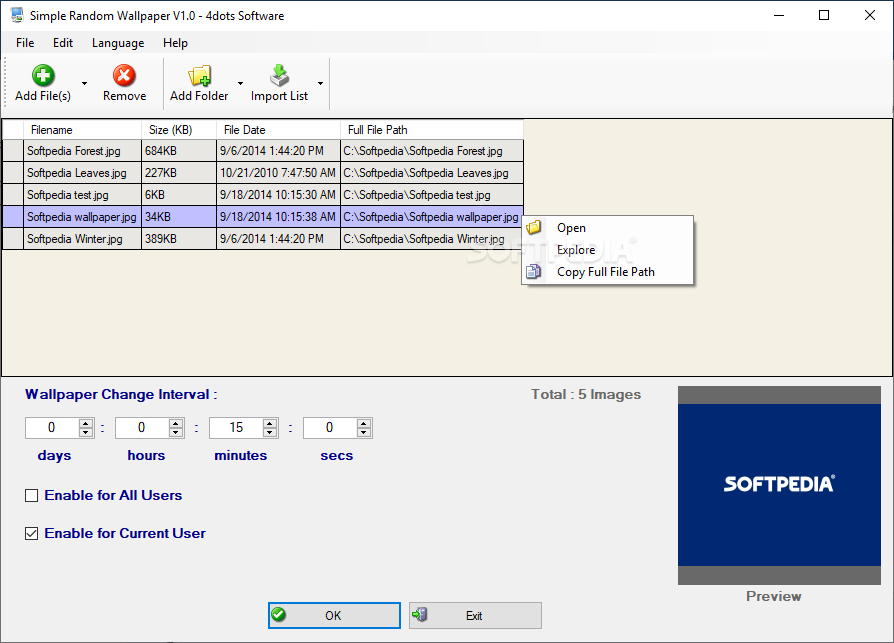Click the Exit button

coord(475,616)
